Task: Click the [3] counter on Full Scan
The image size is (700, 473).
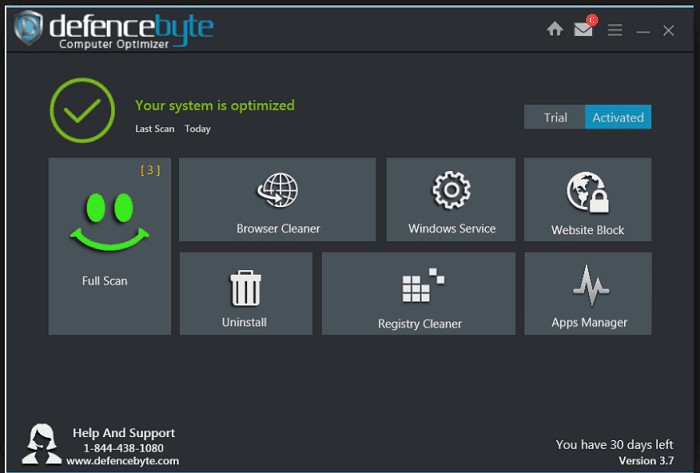Action: tap(150, 170)
